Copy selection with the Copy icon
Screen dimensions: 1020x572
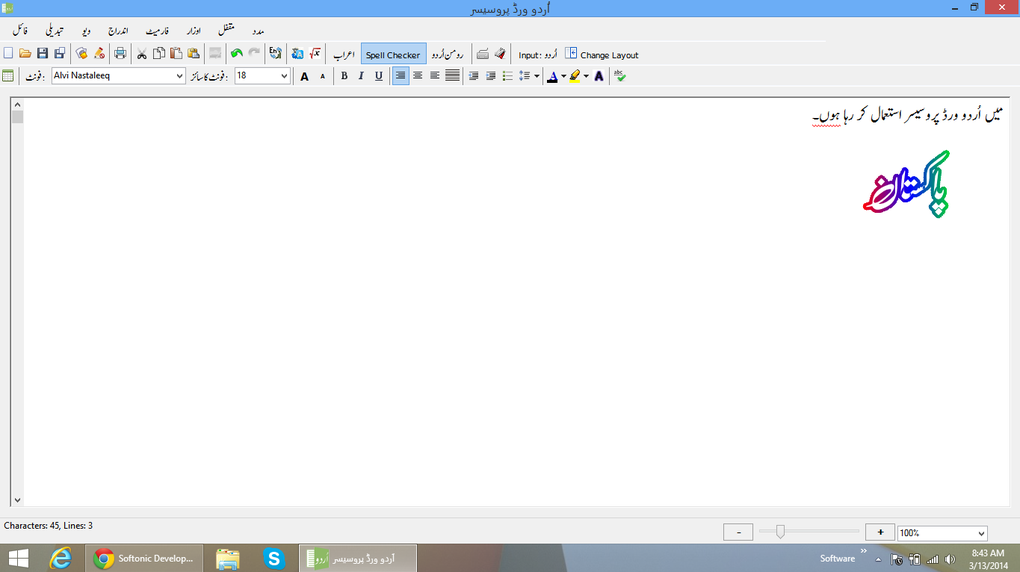click(x=159, y=53)
